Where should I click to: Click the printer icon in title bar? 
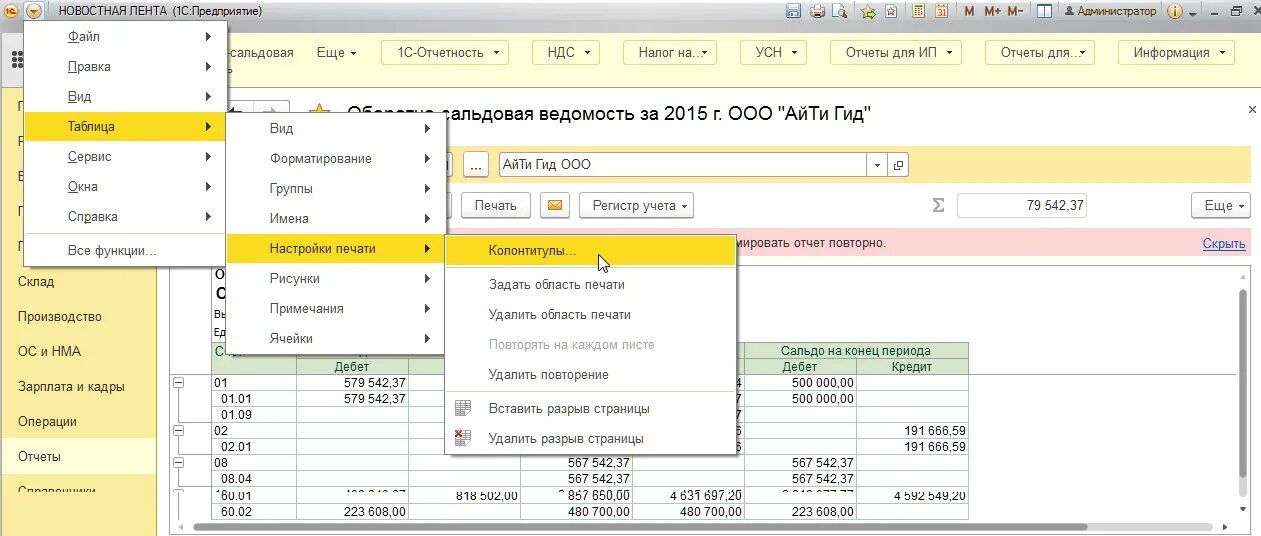tap(817, 11)
